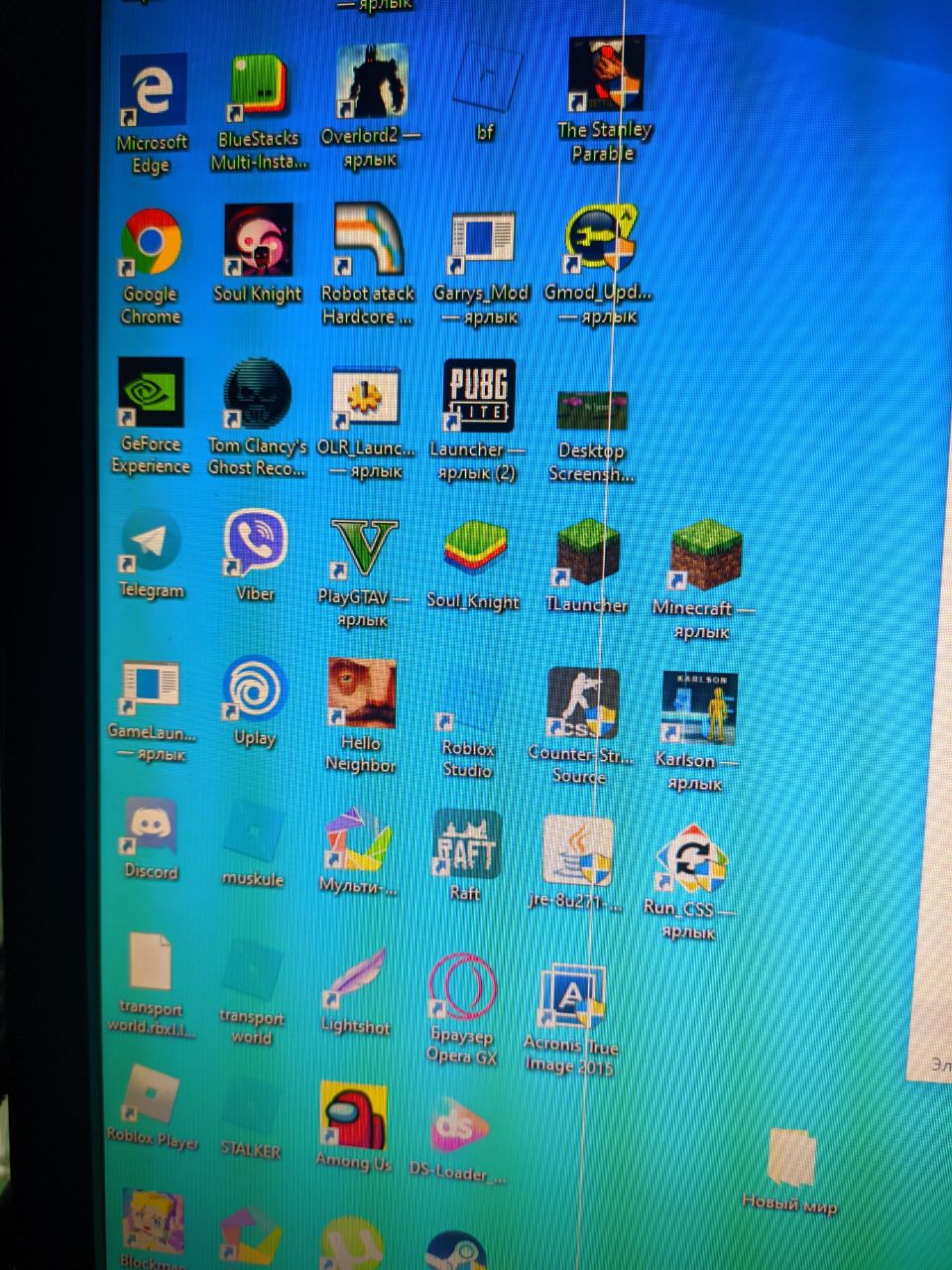Launch the Hello Neighbor icon
Screen dimensions: 952x1270
[x=362, y=694]
